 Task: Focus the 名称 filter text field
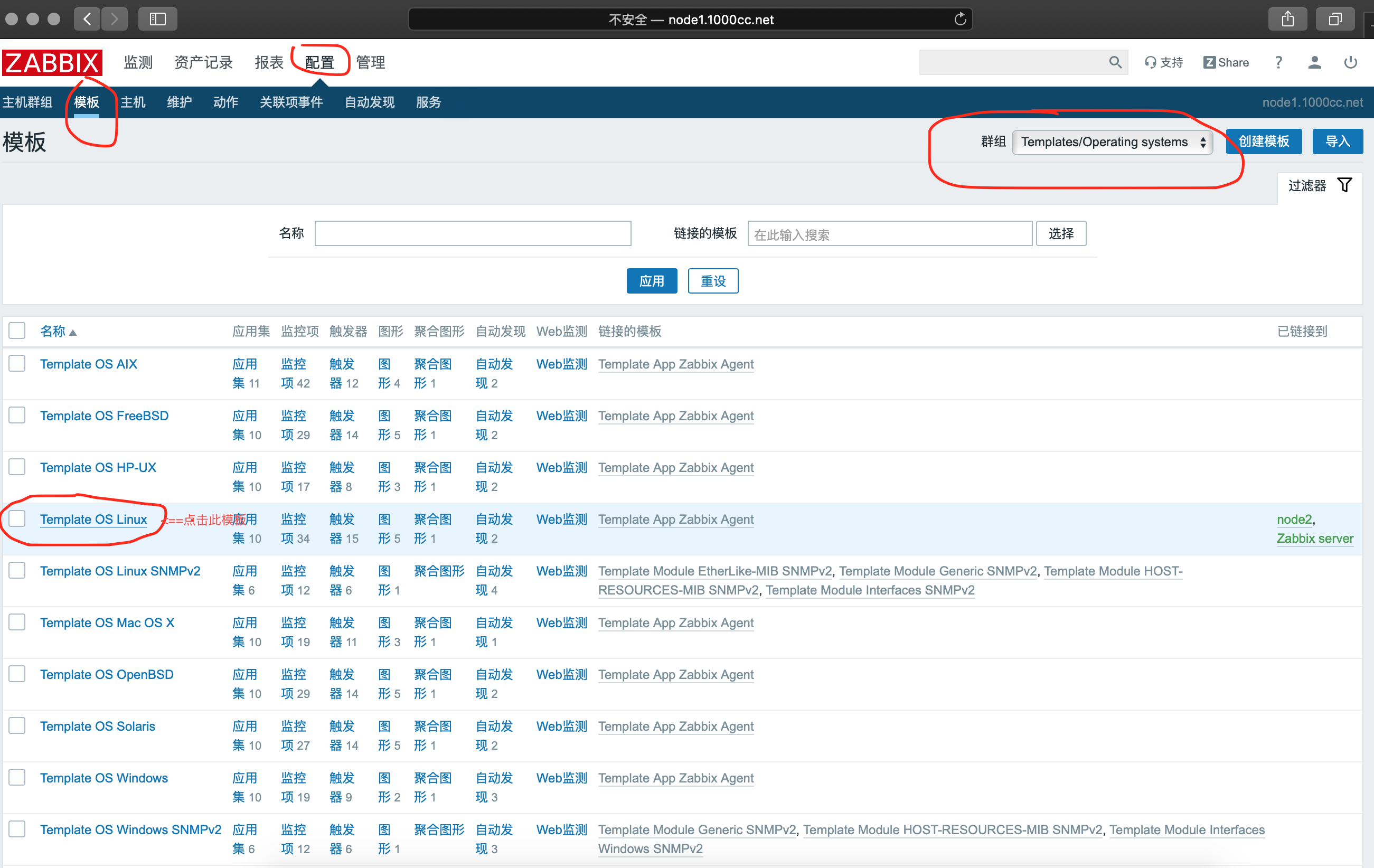[x=473, y=233]
